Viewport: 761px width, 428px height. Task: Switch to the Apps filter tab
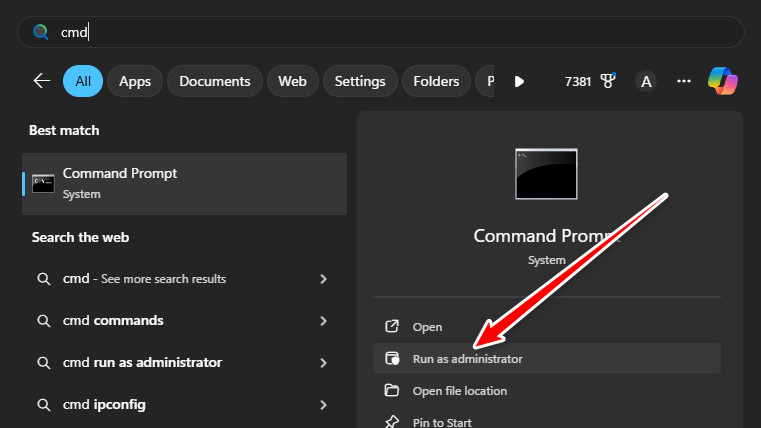tap(135, 81)
